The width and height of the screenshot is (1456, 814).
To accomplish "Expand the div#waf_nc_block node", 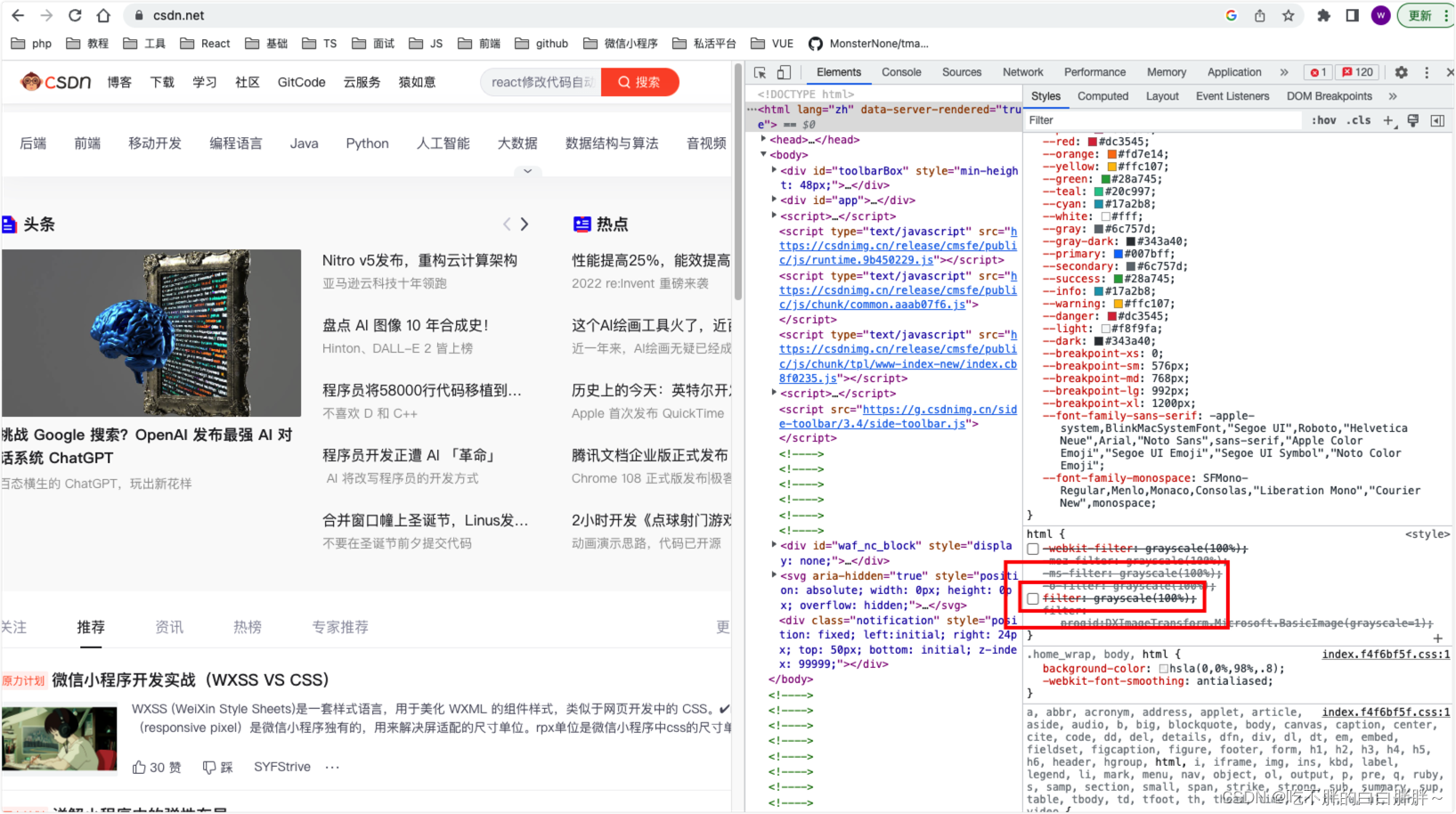I will coord(774,544).
